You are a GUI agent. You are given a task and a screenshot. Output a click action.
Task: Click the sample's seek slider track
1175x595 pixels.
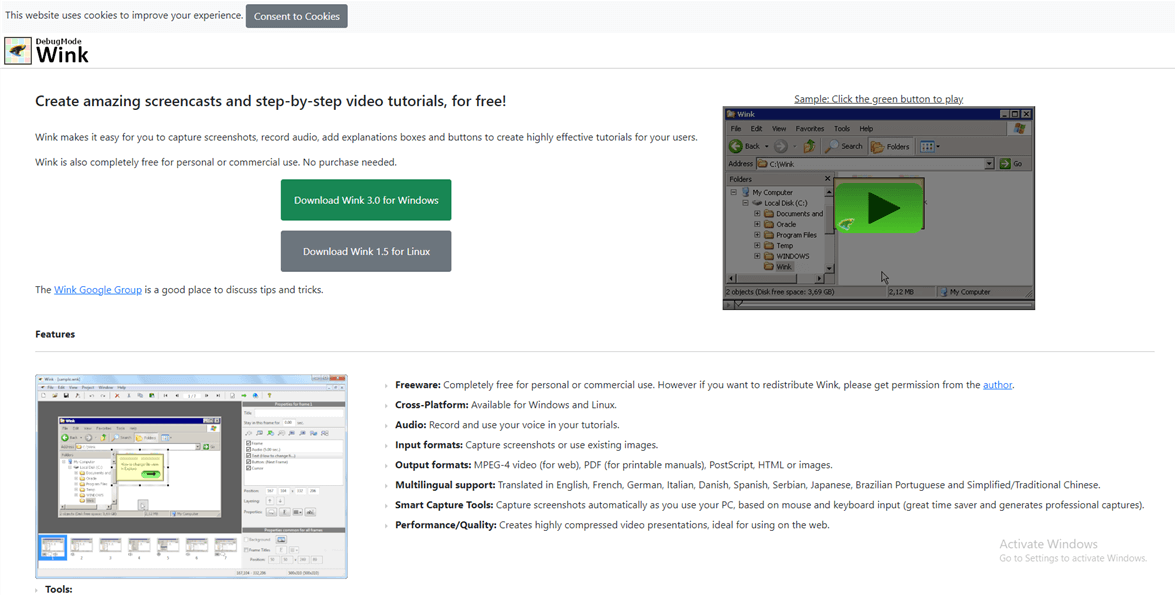[x=884, y=303]
